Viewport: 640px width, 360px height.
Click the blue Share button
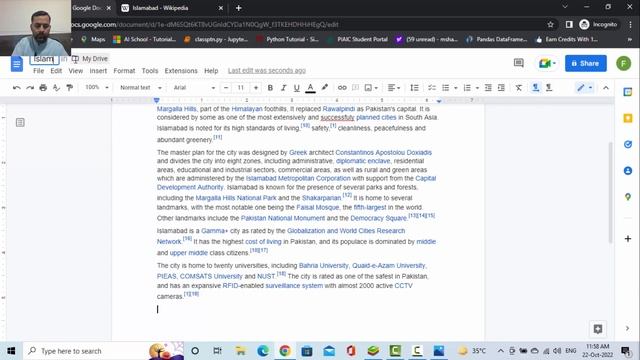tap(586, 63)
